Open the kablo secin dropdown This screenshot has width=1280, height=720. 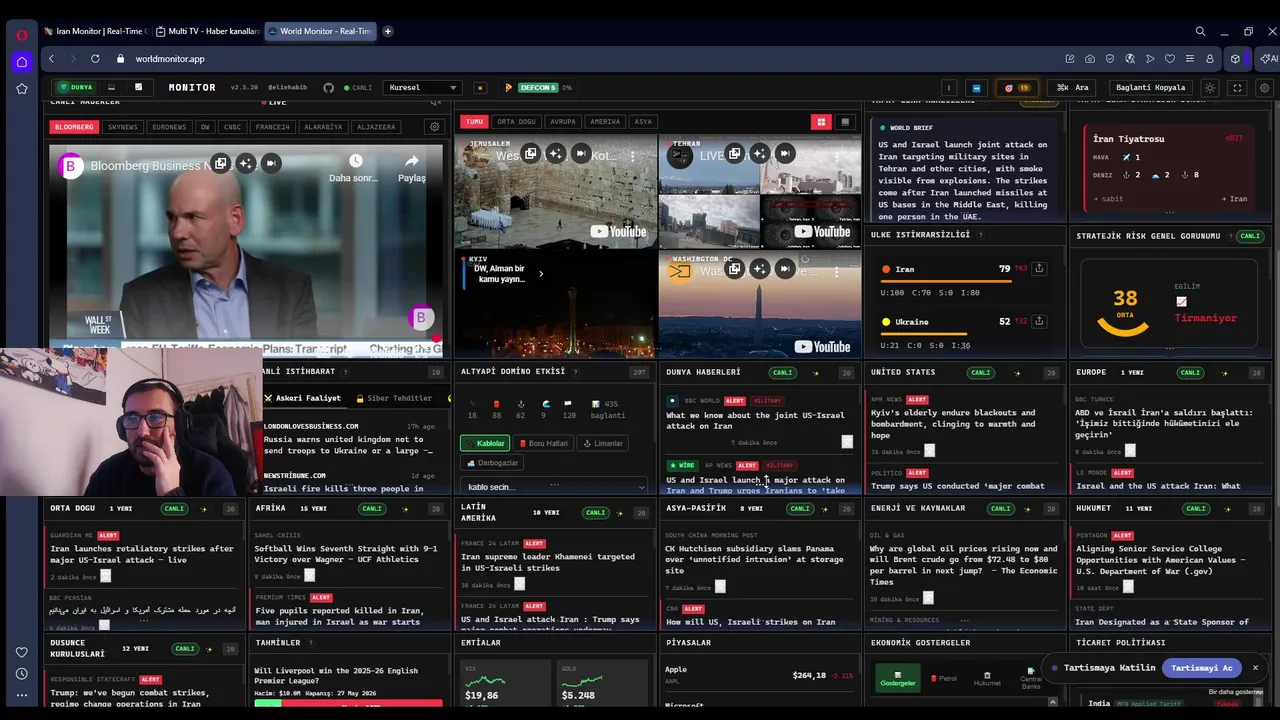(554, 487)
